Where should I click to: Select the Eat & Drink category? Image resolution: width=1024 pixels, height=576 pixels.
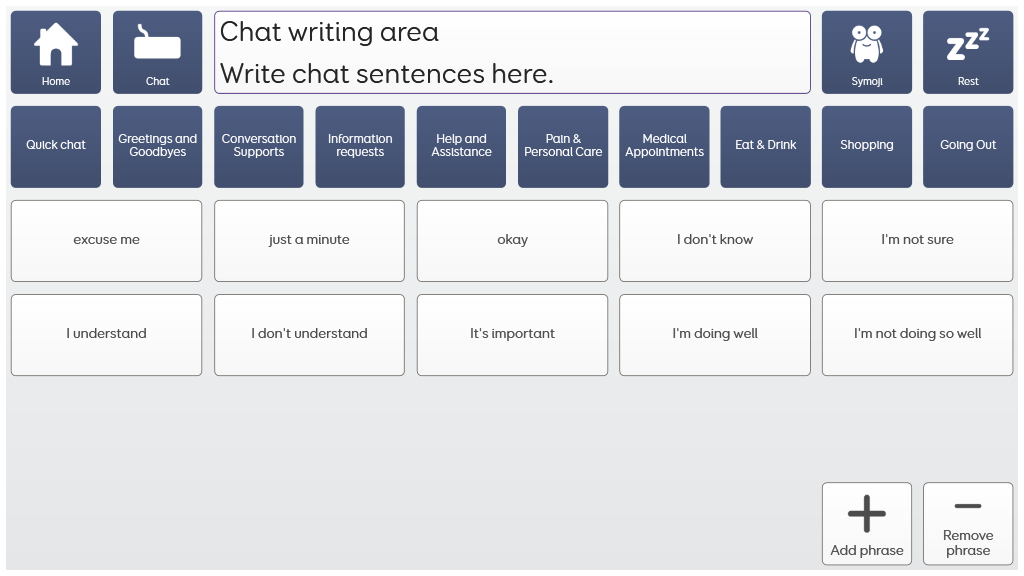pyautogui.click(x=765, y=146)
